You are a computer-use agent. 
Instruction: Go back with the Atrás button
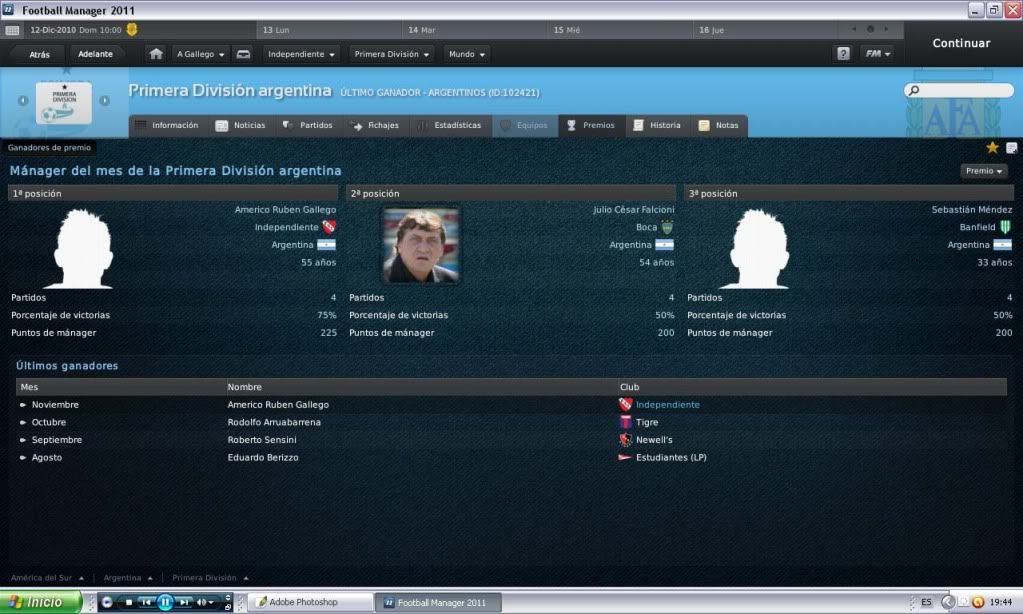[x=39, y=54]
